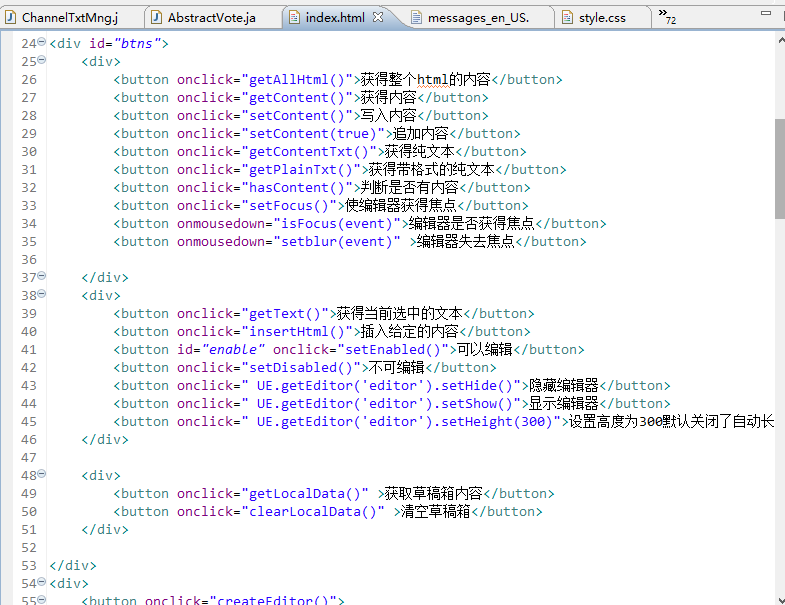Click the vertical scrollbar thumb

779,169
